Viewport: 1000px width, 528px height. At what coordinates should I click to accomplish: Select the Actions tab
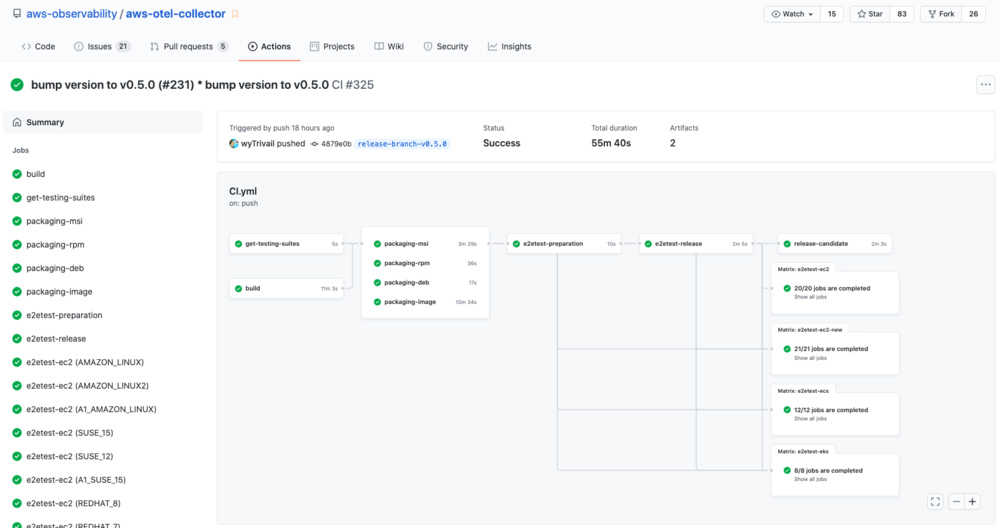coord(269,47)
